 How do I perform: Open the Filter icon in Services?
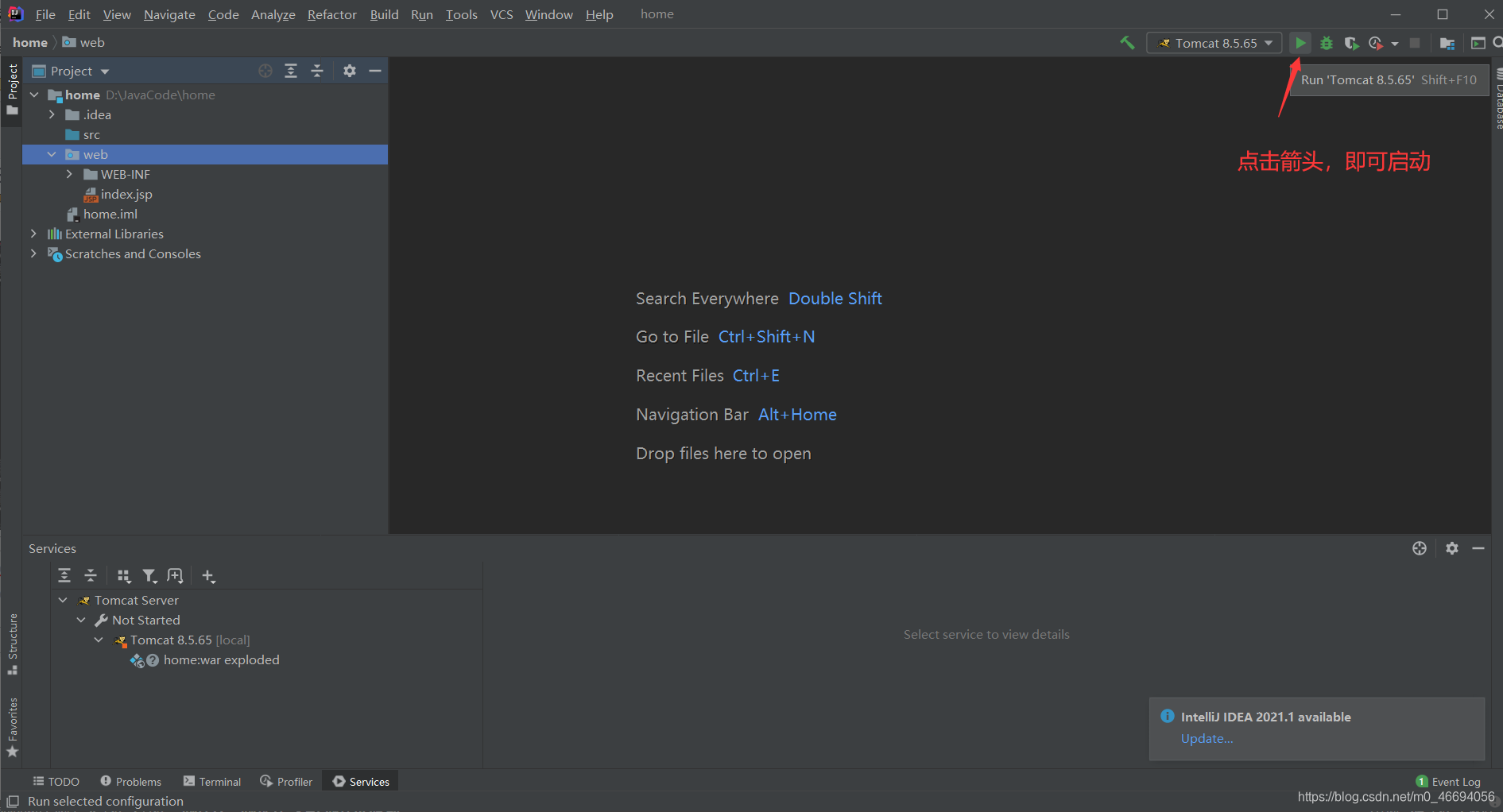coord(149,576)
